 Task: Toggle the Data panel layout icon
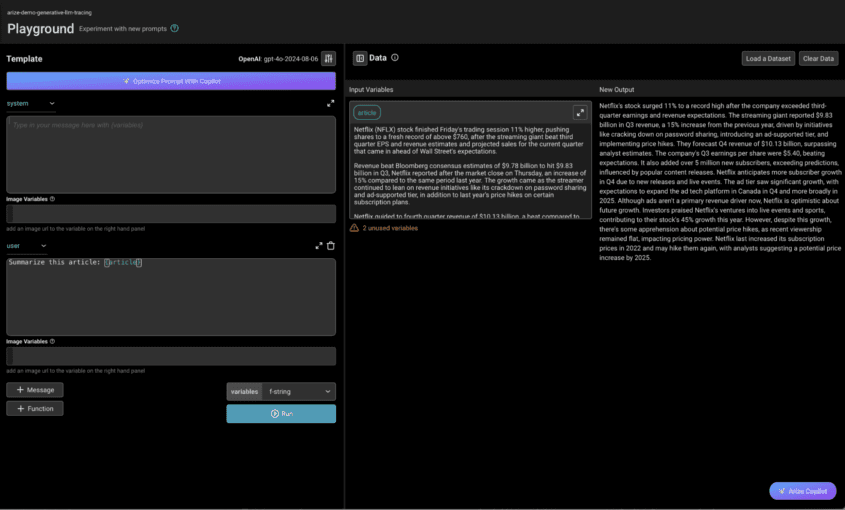360,58
